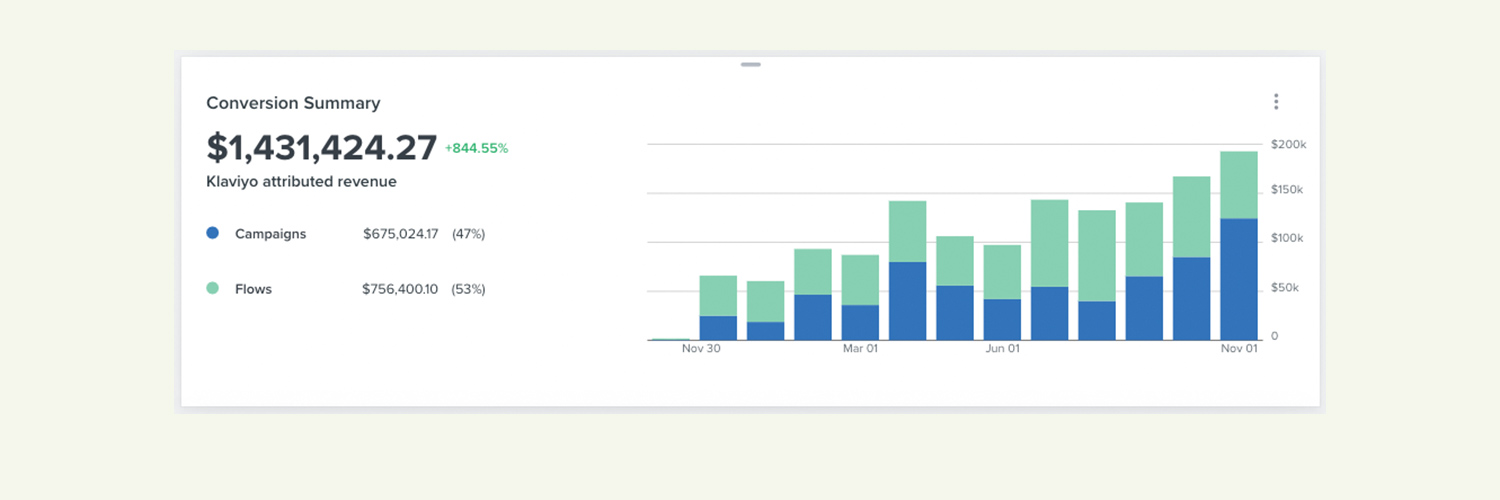Click the $200k y-axis label

(1288, 145)
